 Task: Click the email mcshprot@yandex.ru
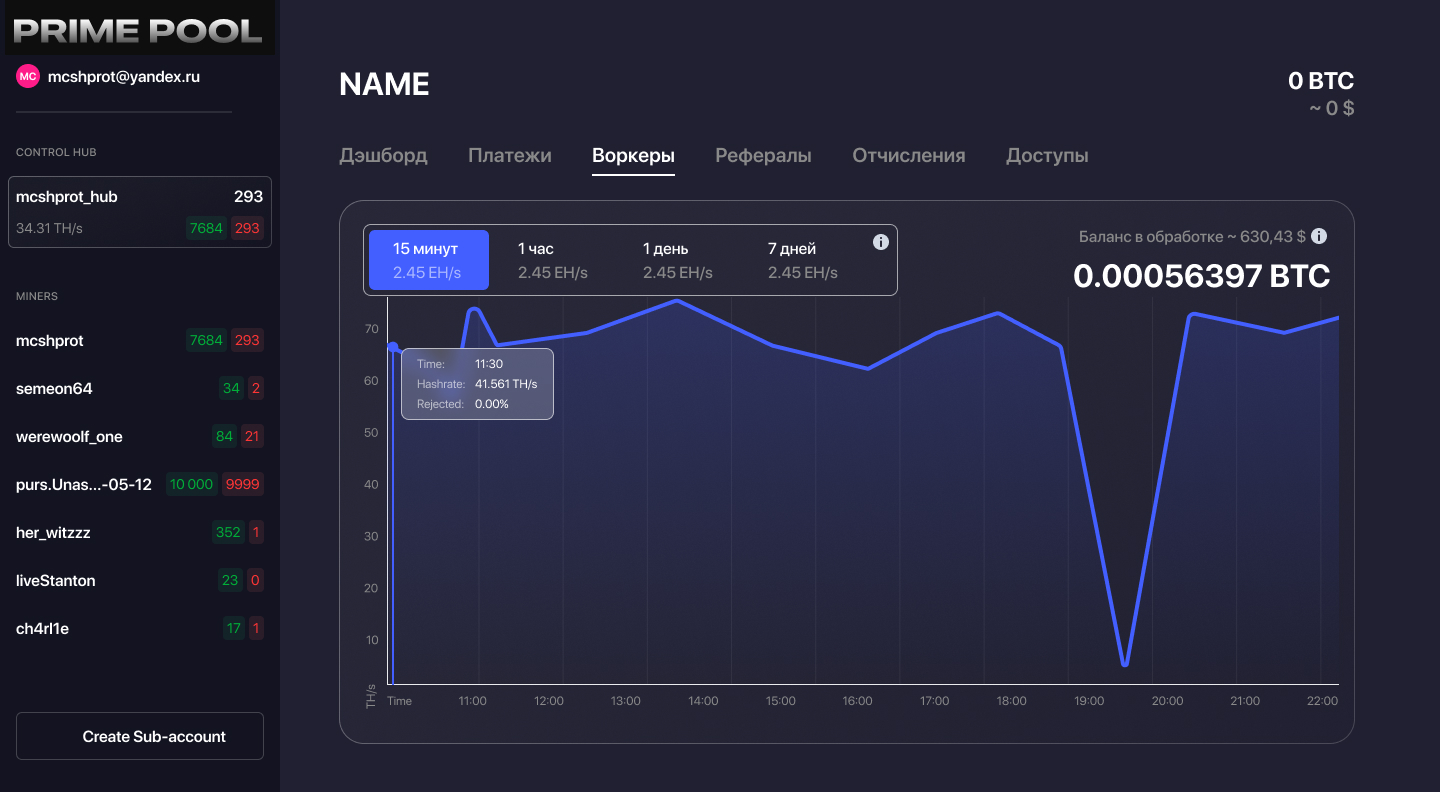[x=122, y=75]
